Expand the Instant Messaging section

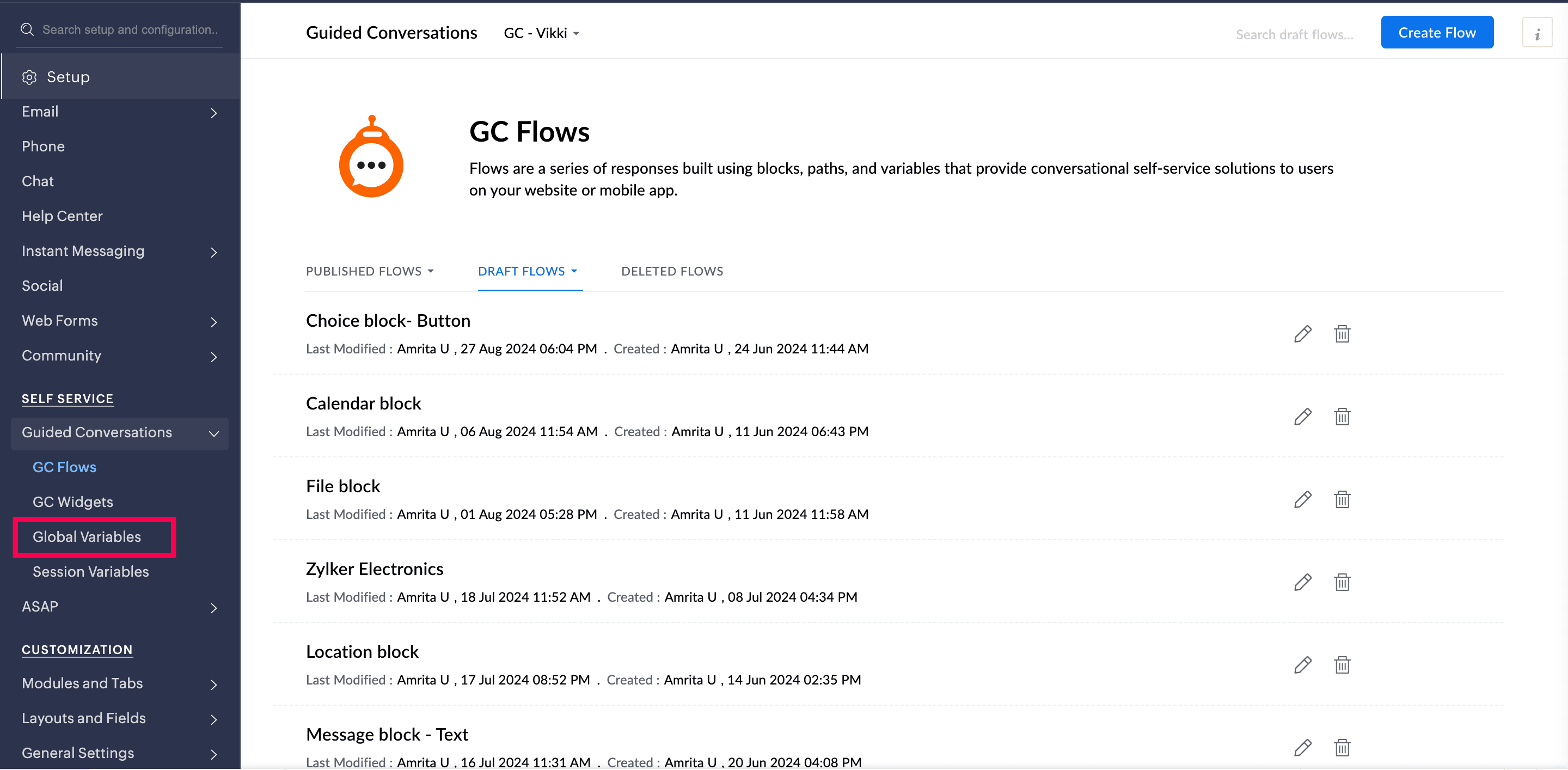point(213,252)
